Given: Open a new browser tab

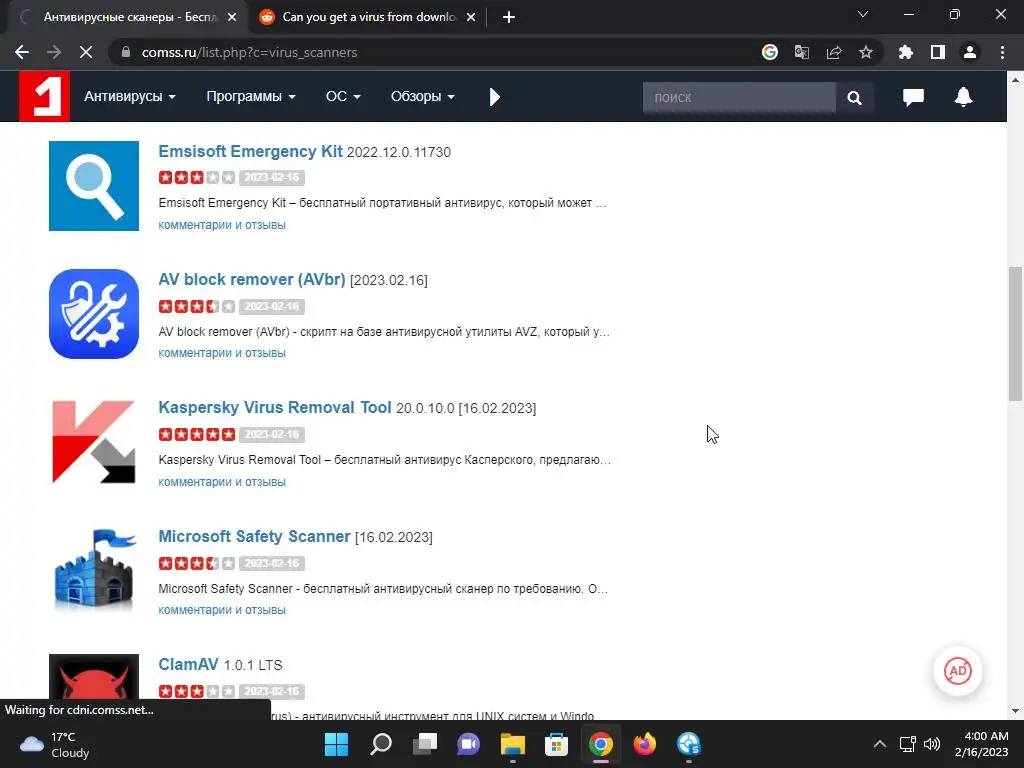Looking at the screenshot, I should point(509,18).
